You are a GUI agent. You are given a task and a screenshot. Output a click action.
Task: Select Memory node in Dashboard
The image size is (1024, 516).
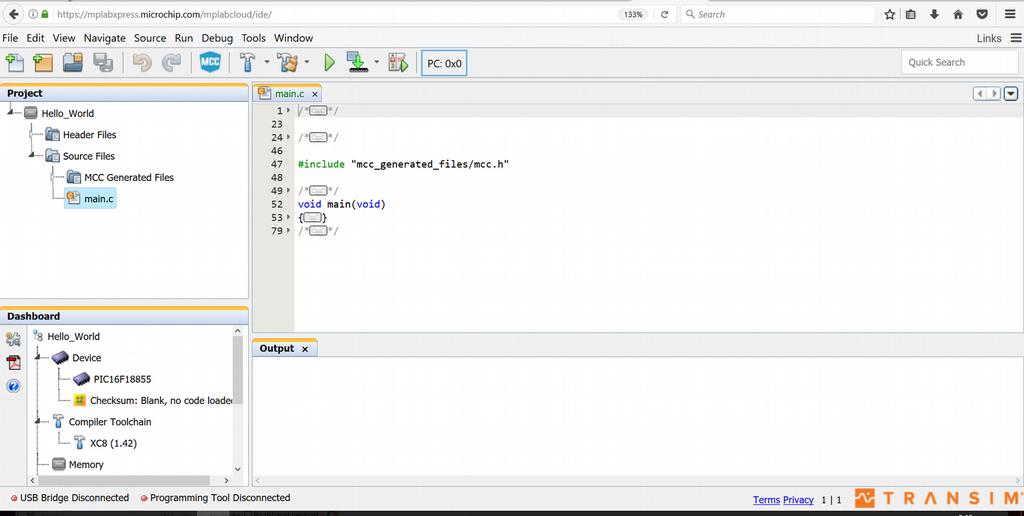(86, 464)
